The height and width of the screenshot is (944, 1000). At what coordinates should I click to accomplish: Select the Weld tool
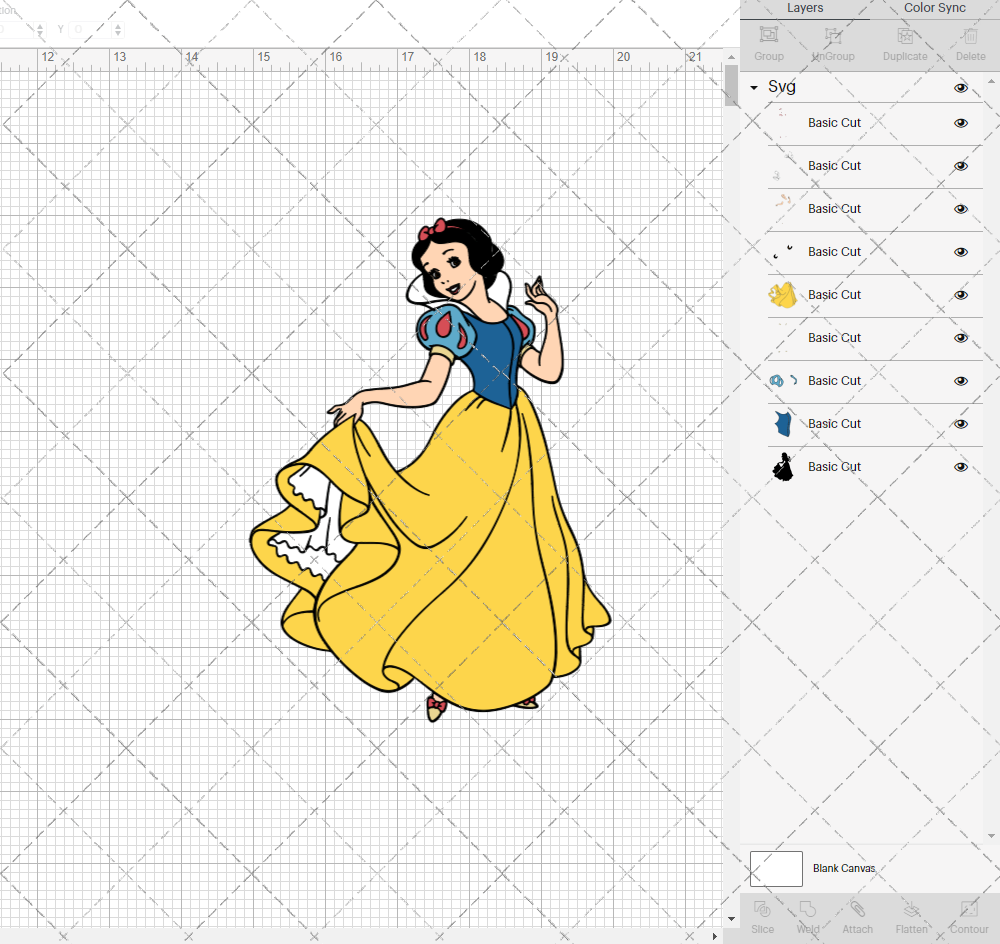coord(807,908)
